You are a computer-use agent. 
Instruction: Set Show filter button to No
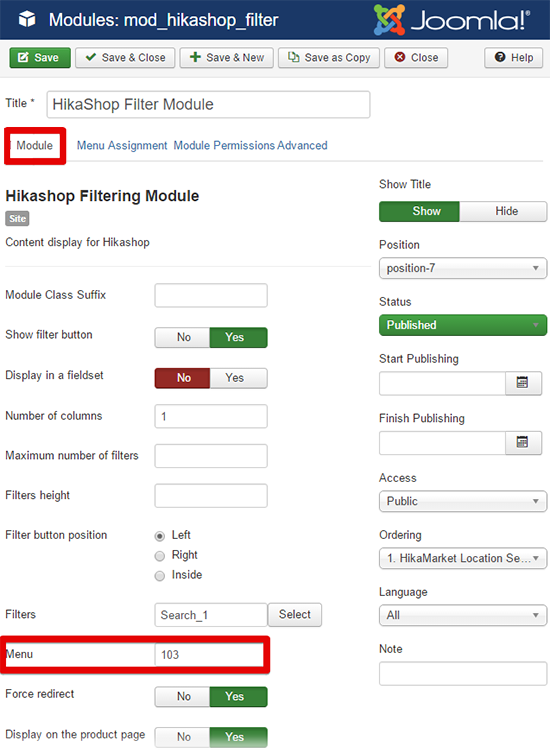pos(183,338)
